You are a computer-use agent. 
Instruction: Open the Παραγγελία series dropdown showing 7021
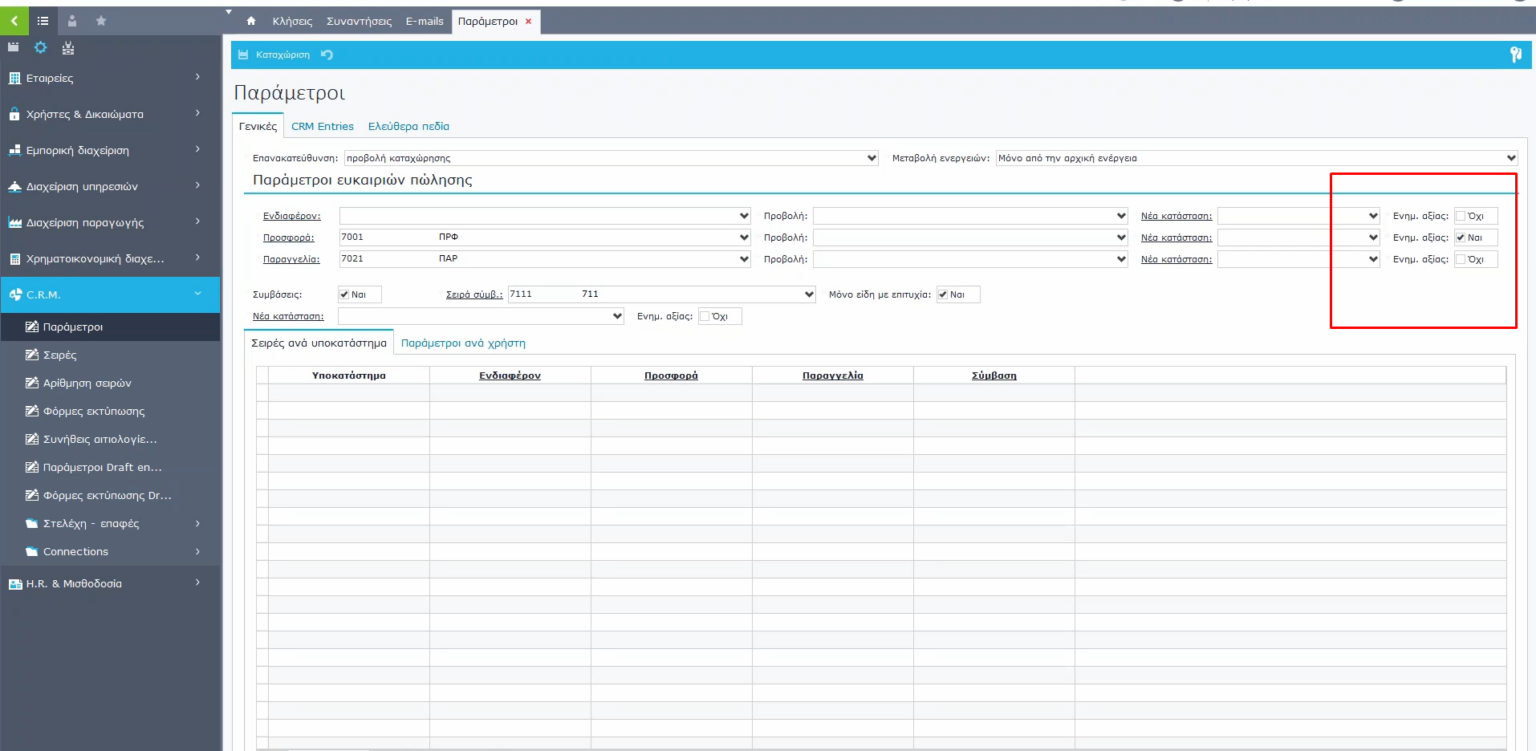545,259
